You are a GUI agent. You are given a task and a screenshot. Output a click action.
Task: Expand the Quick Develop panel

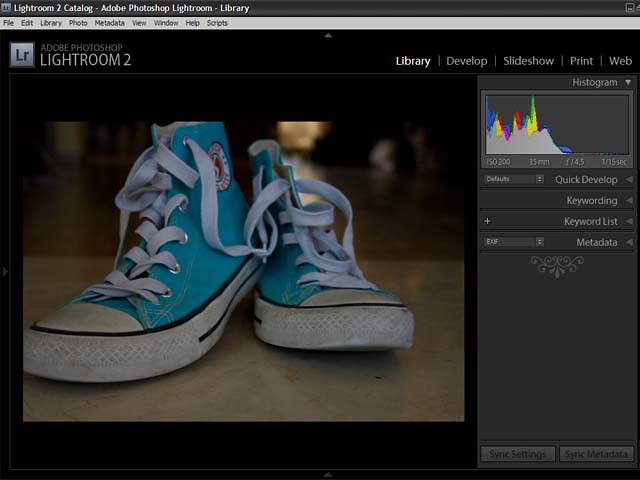(629, 180)
